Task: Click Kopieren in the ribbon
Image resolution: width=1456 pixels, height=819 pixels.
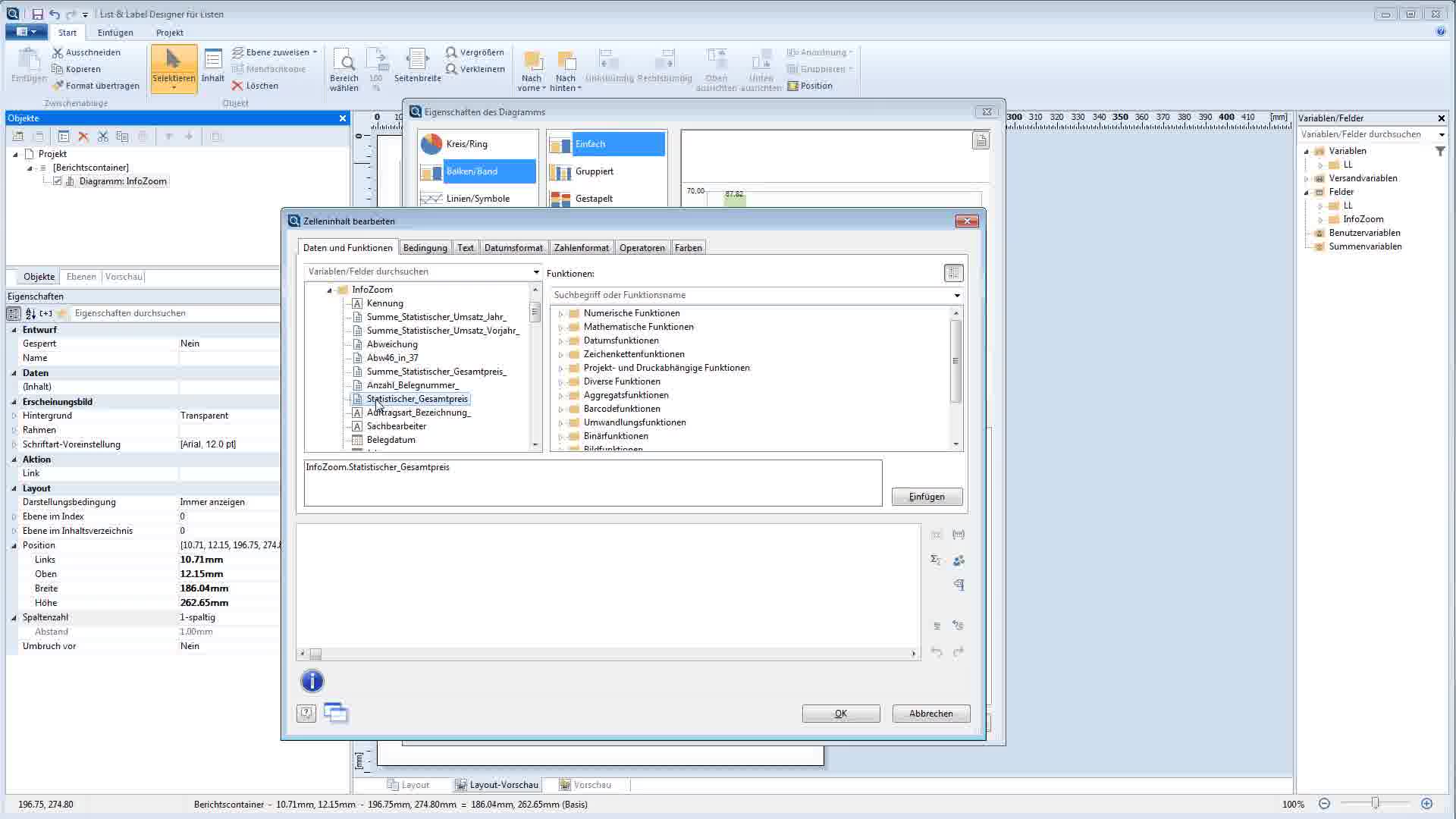Action: [x=76, y=69]
